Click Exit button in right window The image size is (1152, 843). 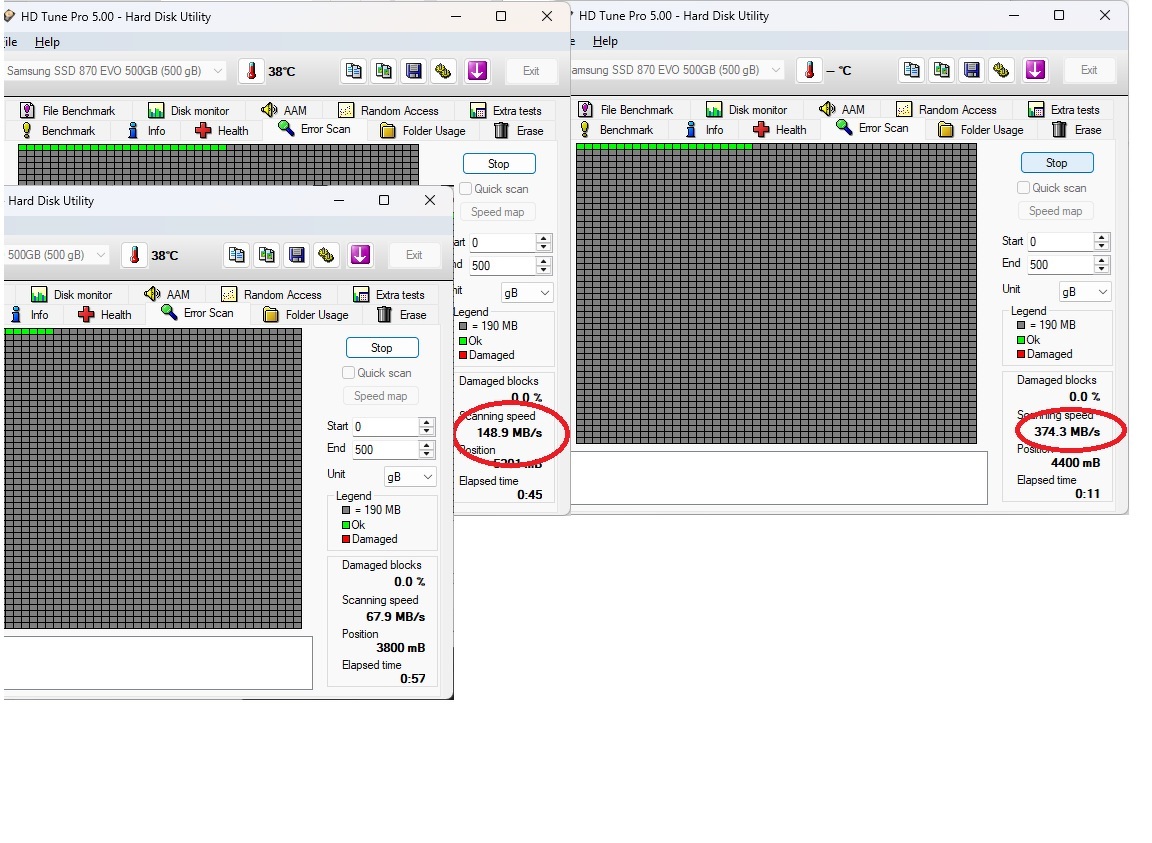click(1089, 70)
